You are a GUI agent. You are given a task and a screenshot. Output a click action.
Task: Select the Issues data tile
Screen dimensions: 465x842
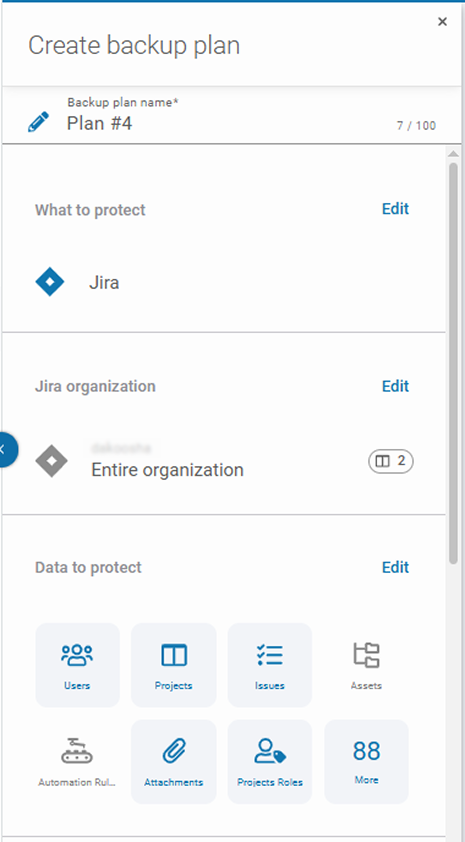pyautogui.click(x=270, y=665)
